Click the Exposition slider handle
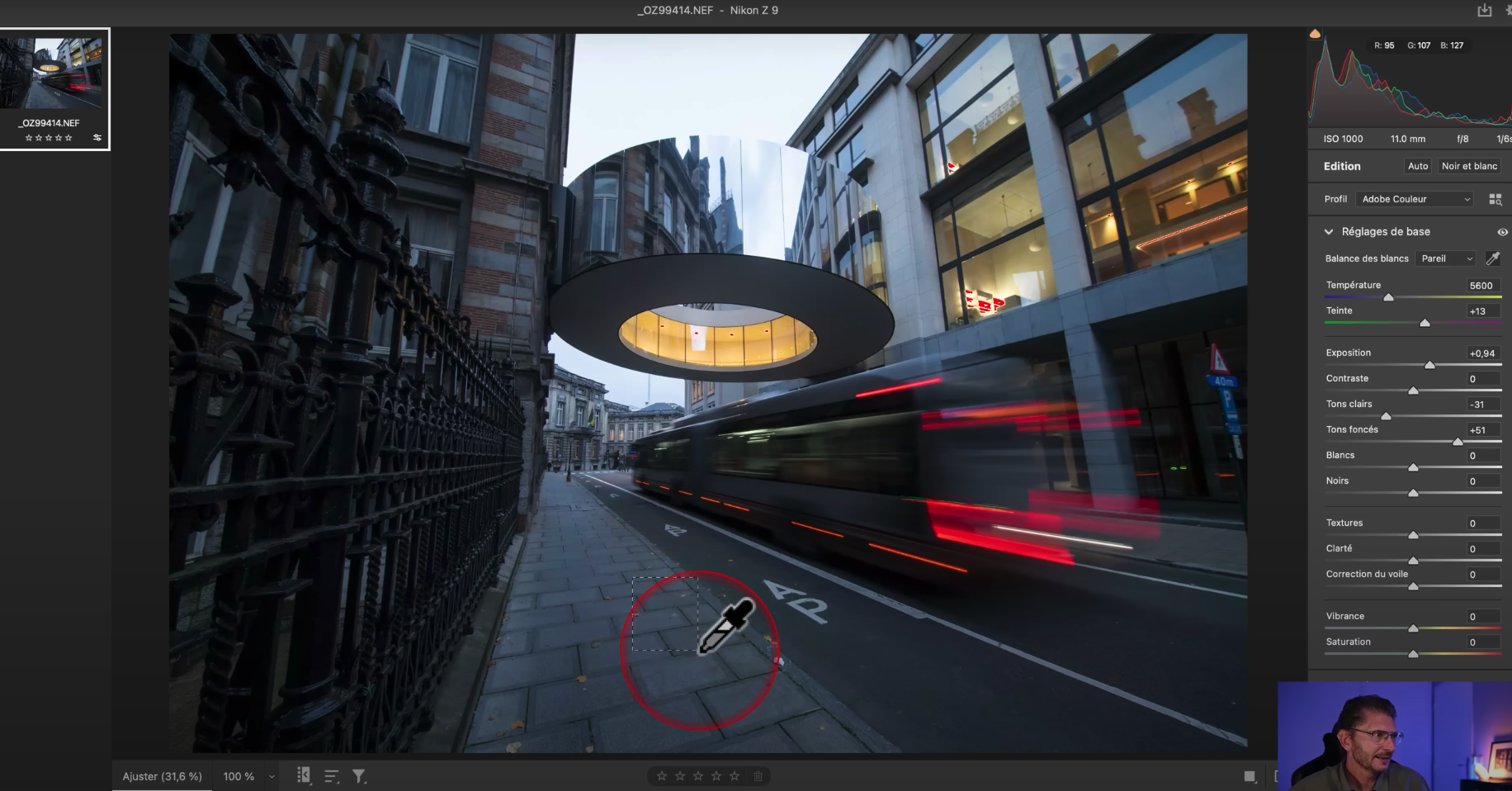Viewport: 1512px width, 791px height. click(x=1429, y=365)
